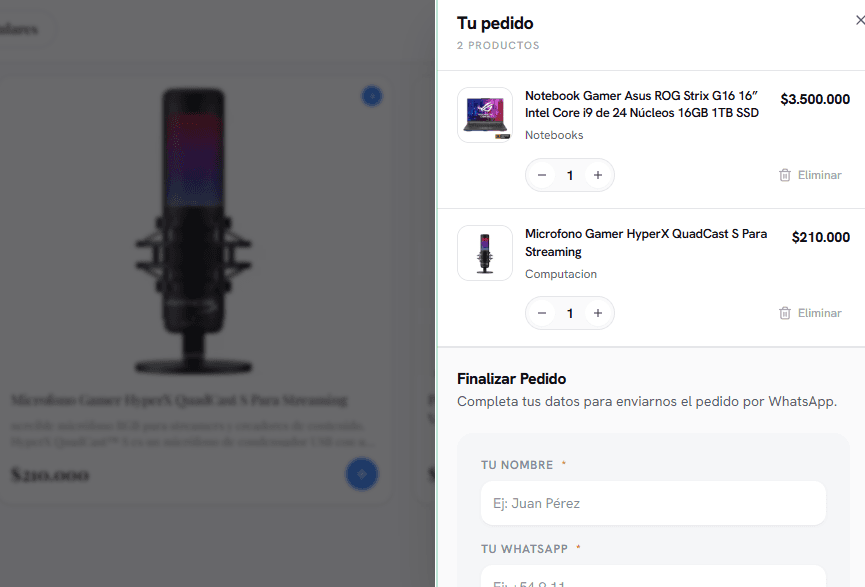Screen dimensions: 865x587
Task: Open Notebook Asus ROG product thumbnail
Action: tap(485, 115)
